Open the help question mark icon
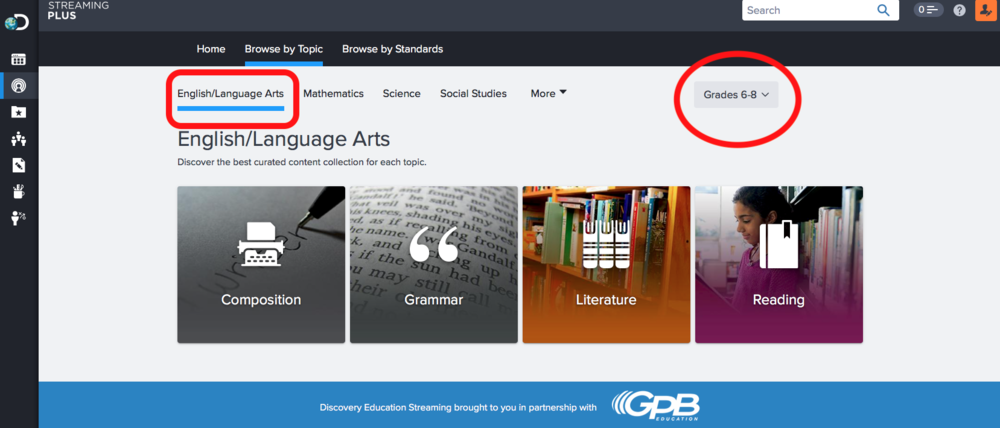Screen dimensions: 1000x428 coord(959,10)
